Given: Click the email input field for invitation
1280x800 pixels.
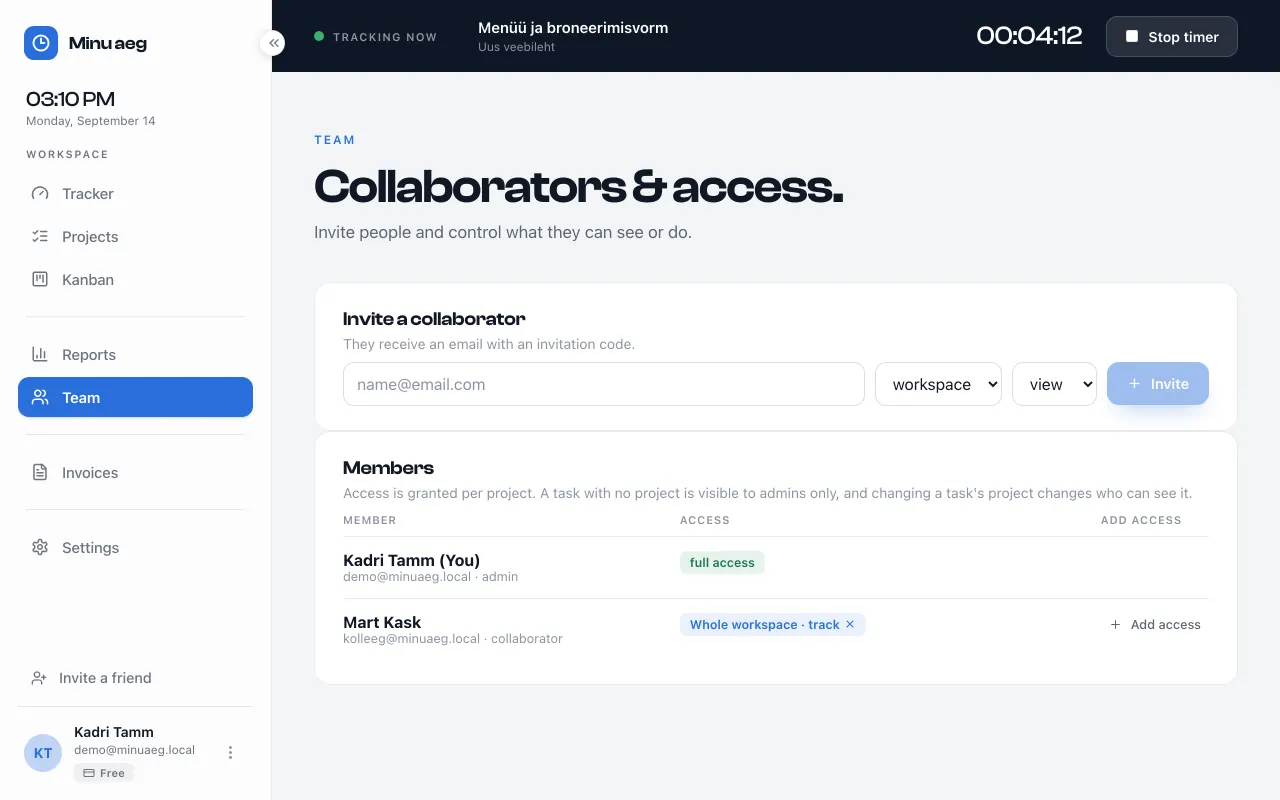Looking at the screenshot, I should point(604,384).
